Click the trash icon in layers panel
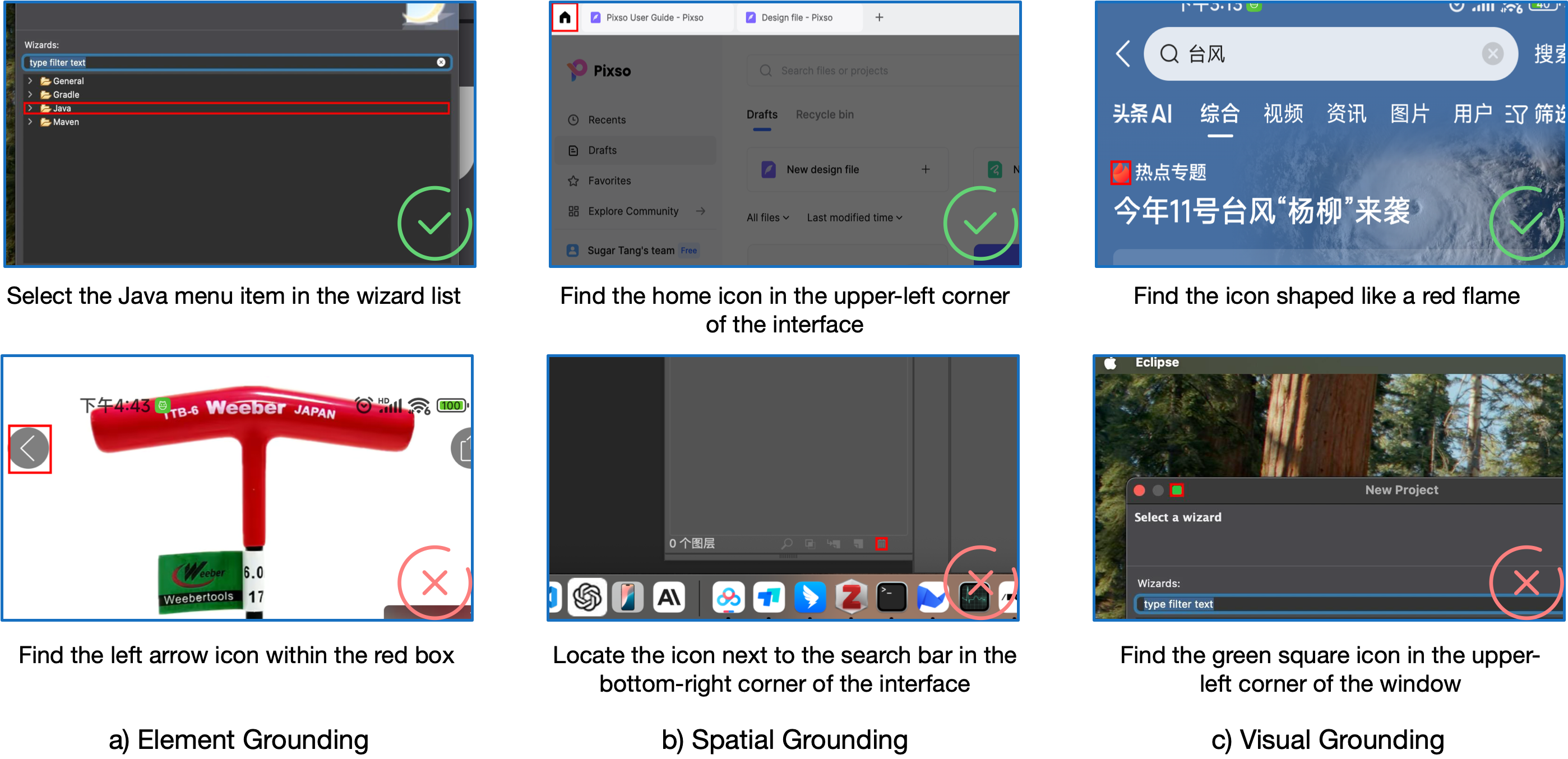1568x759 pixels. click(x=881, y=544)
